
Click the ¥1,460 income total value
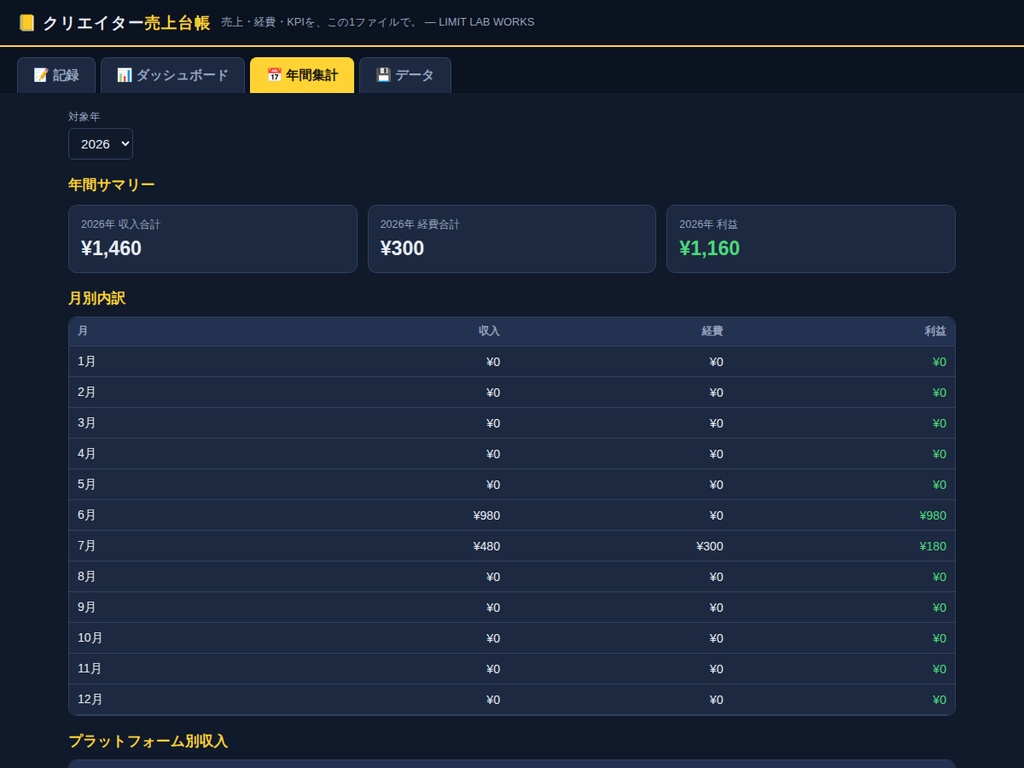click(111, 248)
